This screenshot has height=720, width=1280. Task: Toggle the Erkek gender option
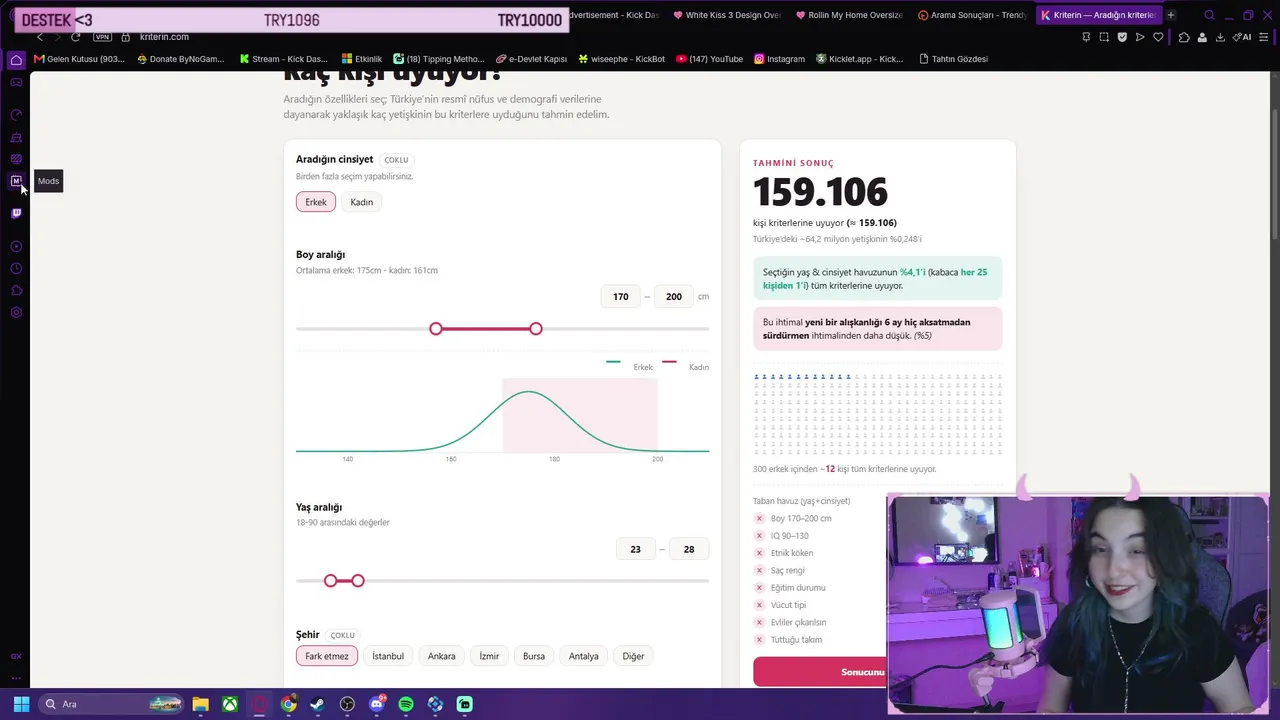coord(316,202)
